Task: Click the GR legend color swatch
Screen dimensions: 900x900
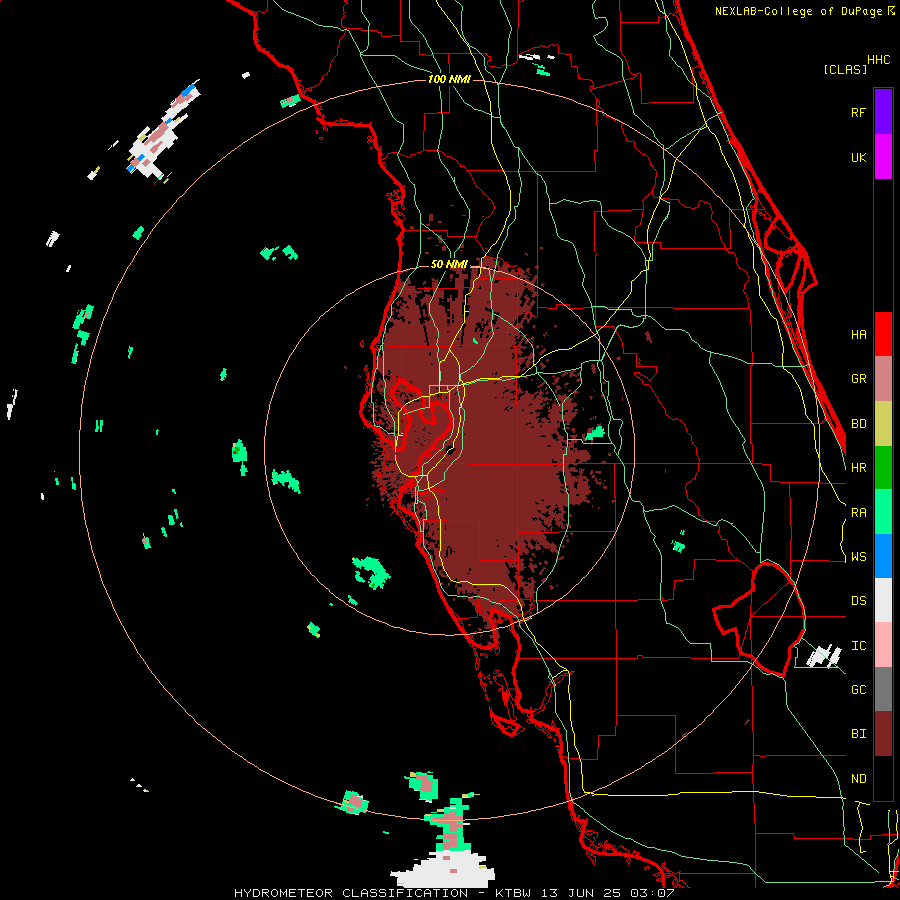Action: tap(883, 379)
